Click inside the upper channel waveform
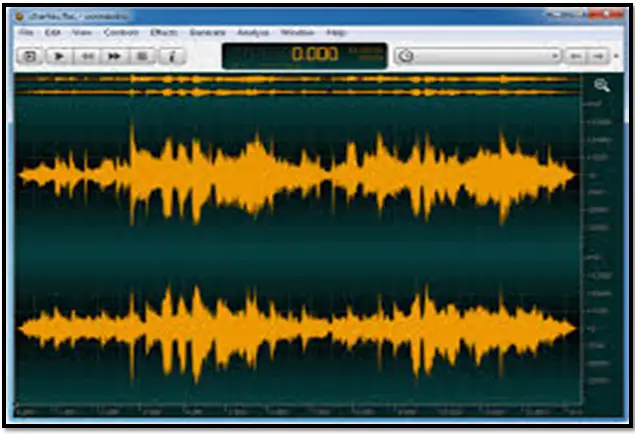 (x=300, y=175)
